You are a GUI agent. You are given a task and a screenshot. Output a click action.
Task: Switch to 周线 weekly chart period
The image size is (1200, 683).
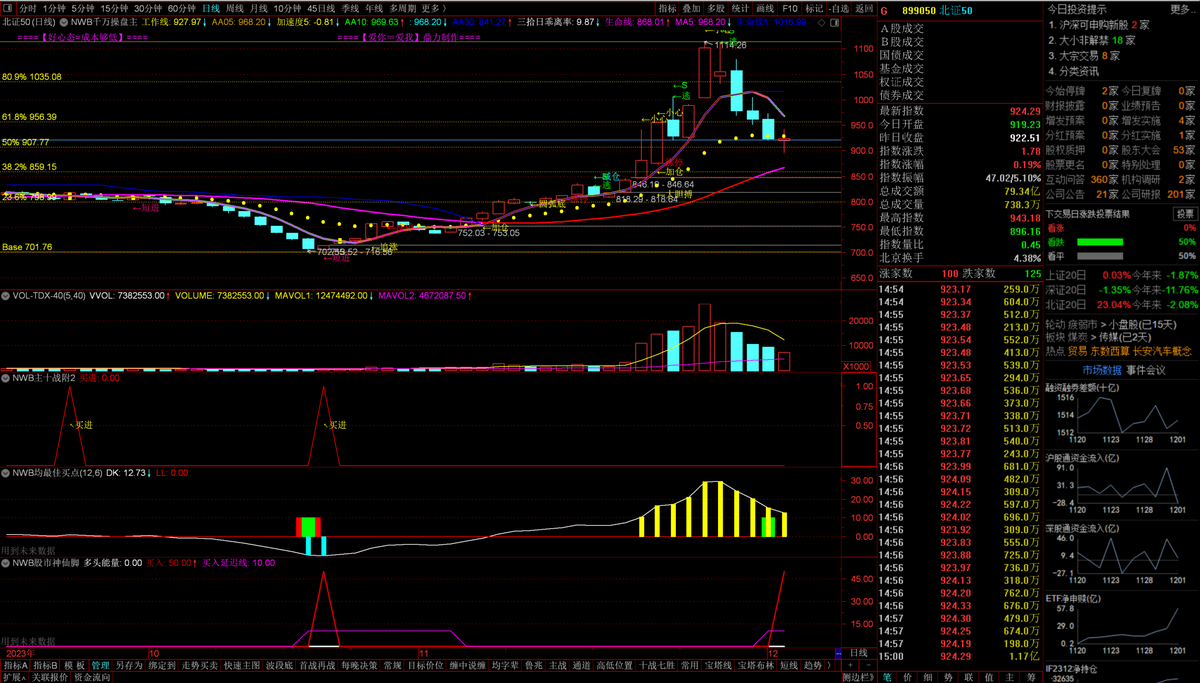pos(237,7)
